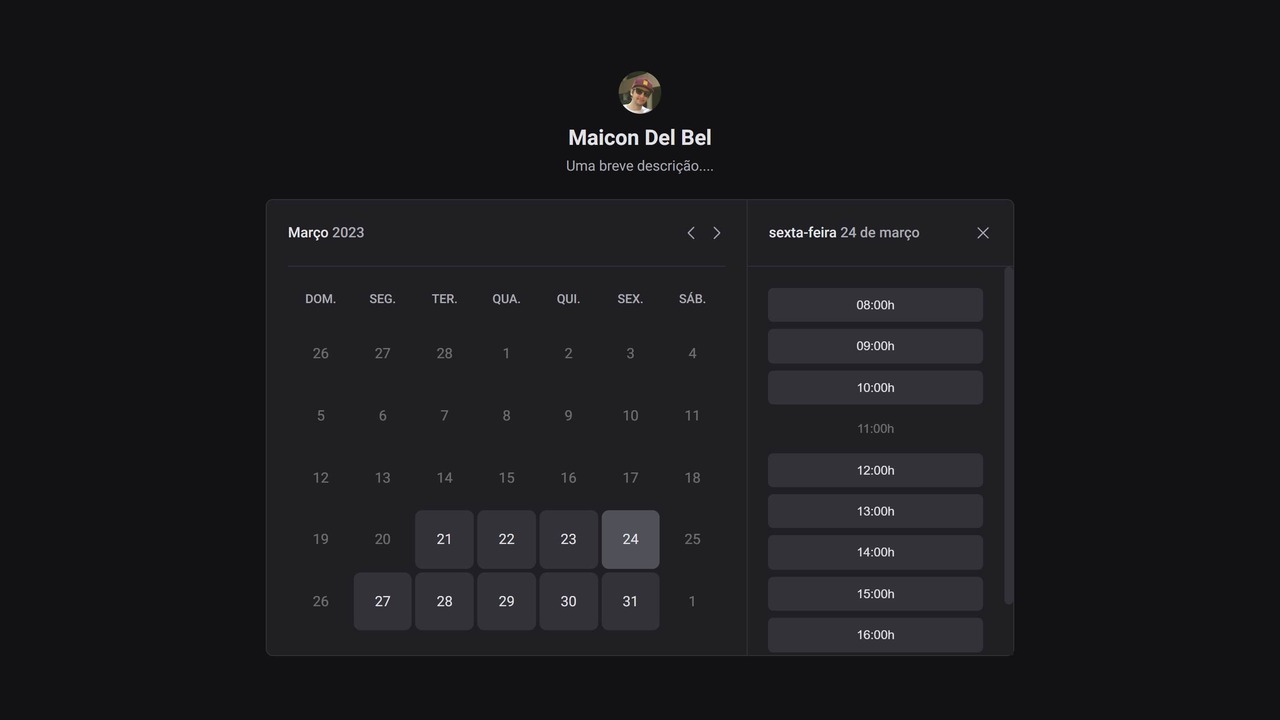Click the time list vertical scrollbar

click(x=1008, y=436)
